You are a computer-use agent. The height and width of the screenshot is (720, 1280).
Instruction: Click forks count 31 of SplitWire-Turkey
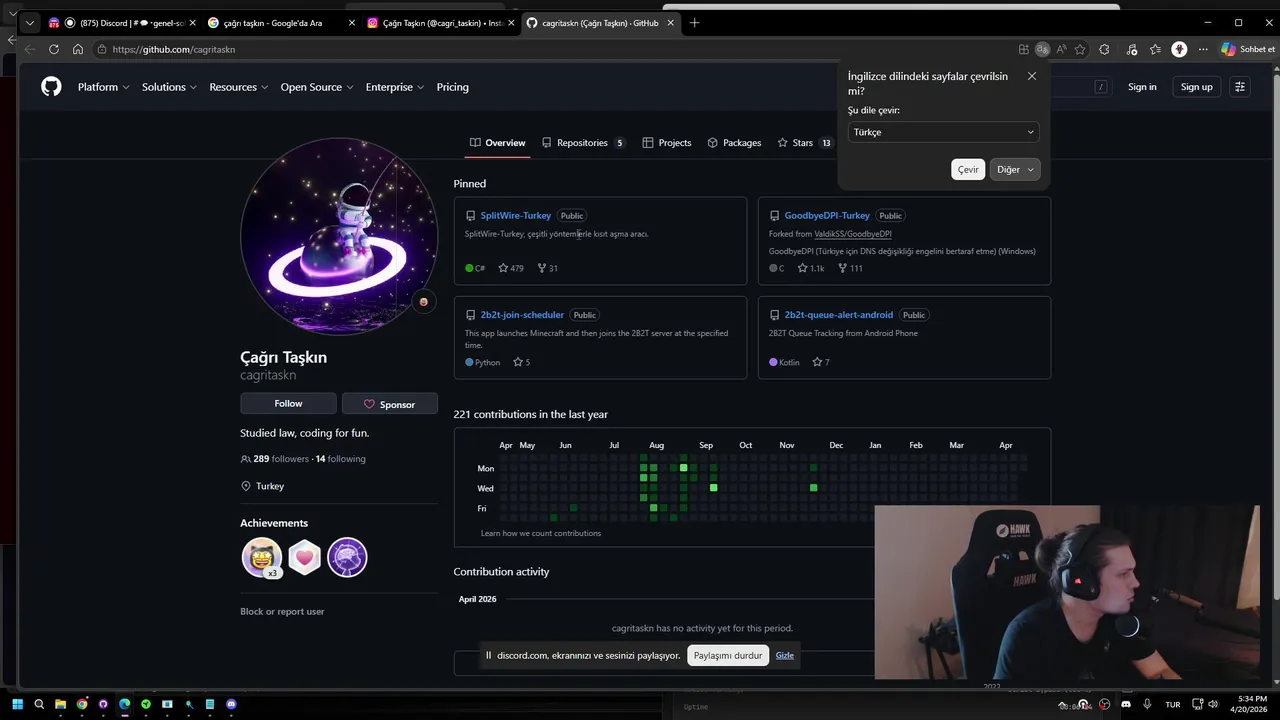[x=548, y=268]
